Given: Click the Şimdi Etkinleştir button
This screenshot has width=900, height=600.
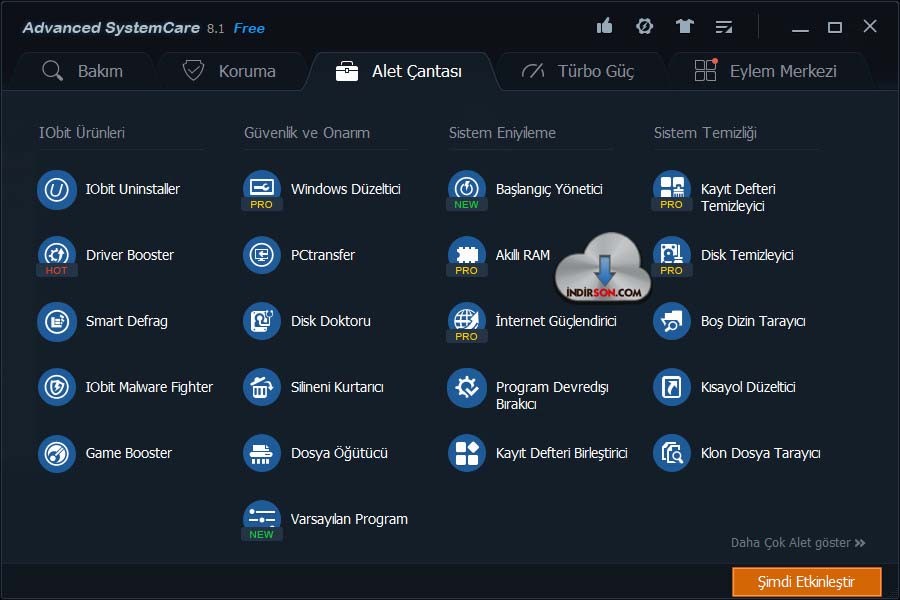Looking at the screenshot, I should (806, 582).
